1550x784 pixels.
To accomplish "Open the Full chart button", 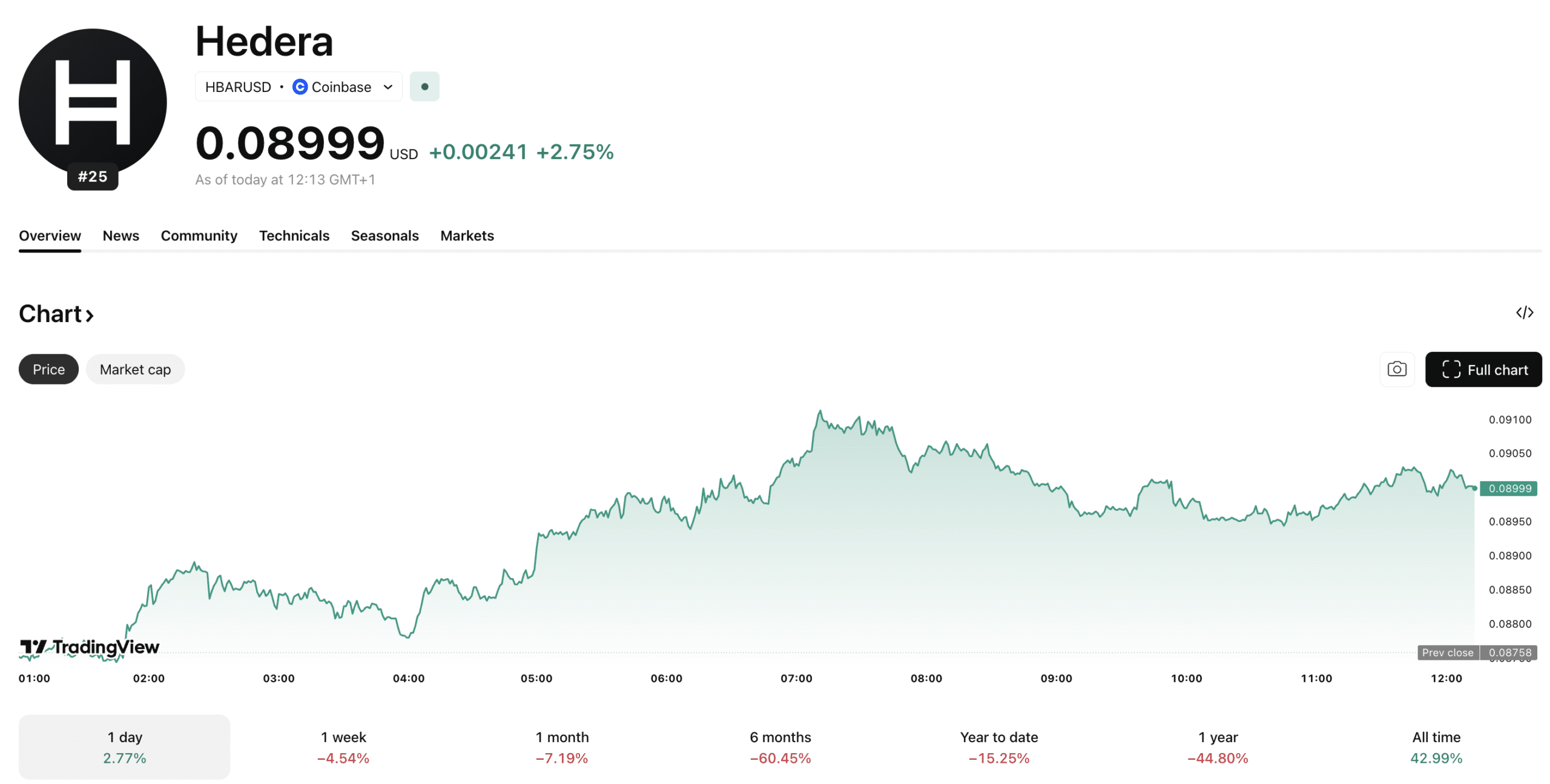I will point(1483,369).
